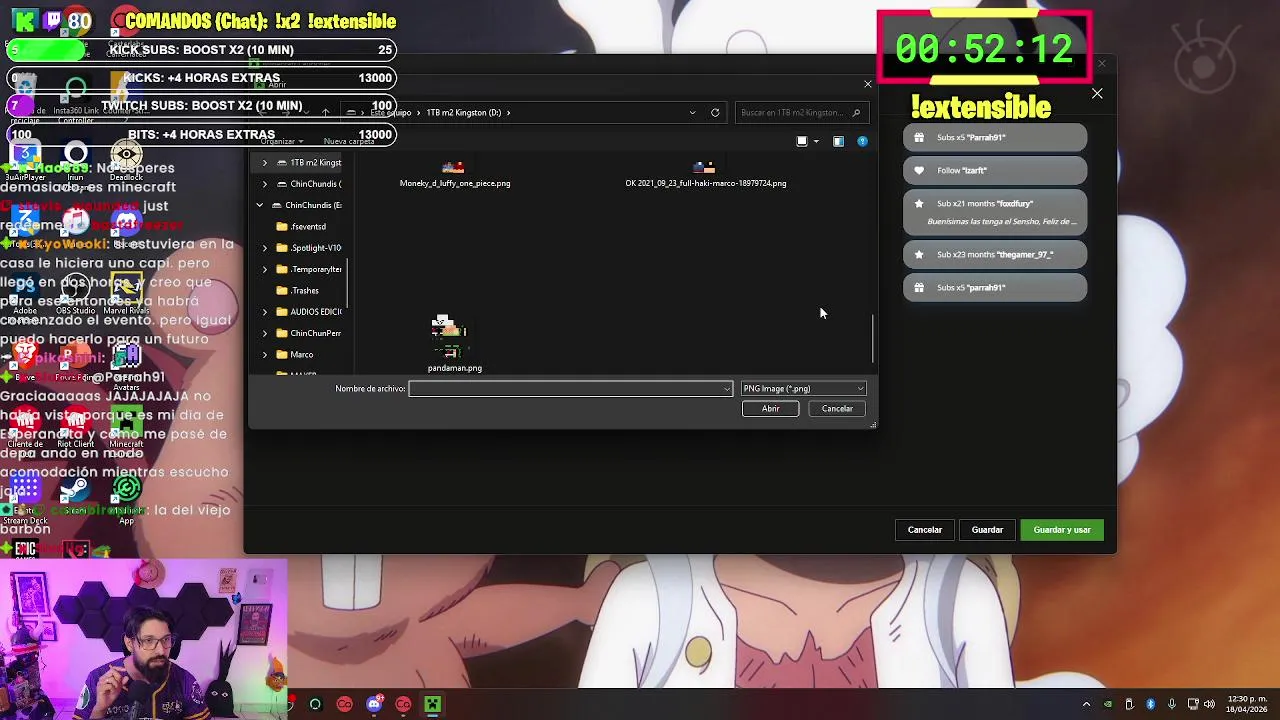This screenshot has width=1280, height=720.
Task: Expand the .Spotlight-V10 folder node
Action: (x=265, y=248)
